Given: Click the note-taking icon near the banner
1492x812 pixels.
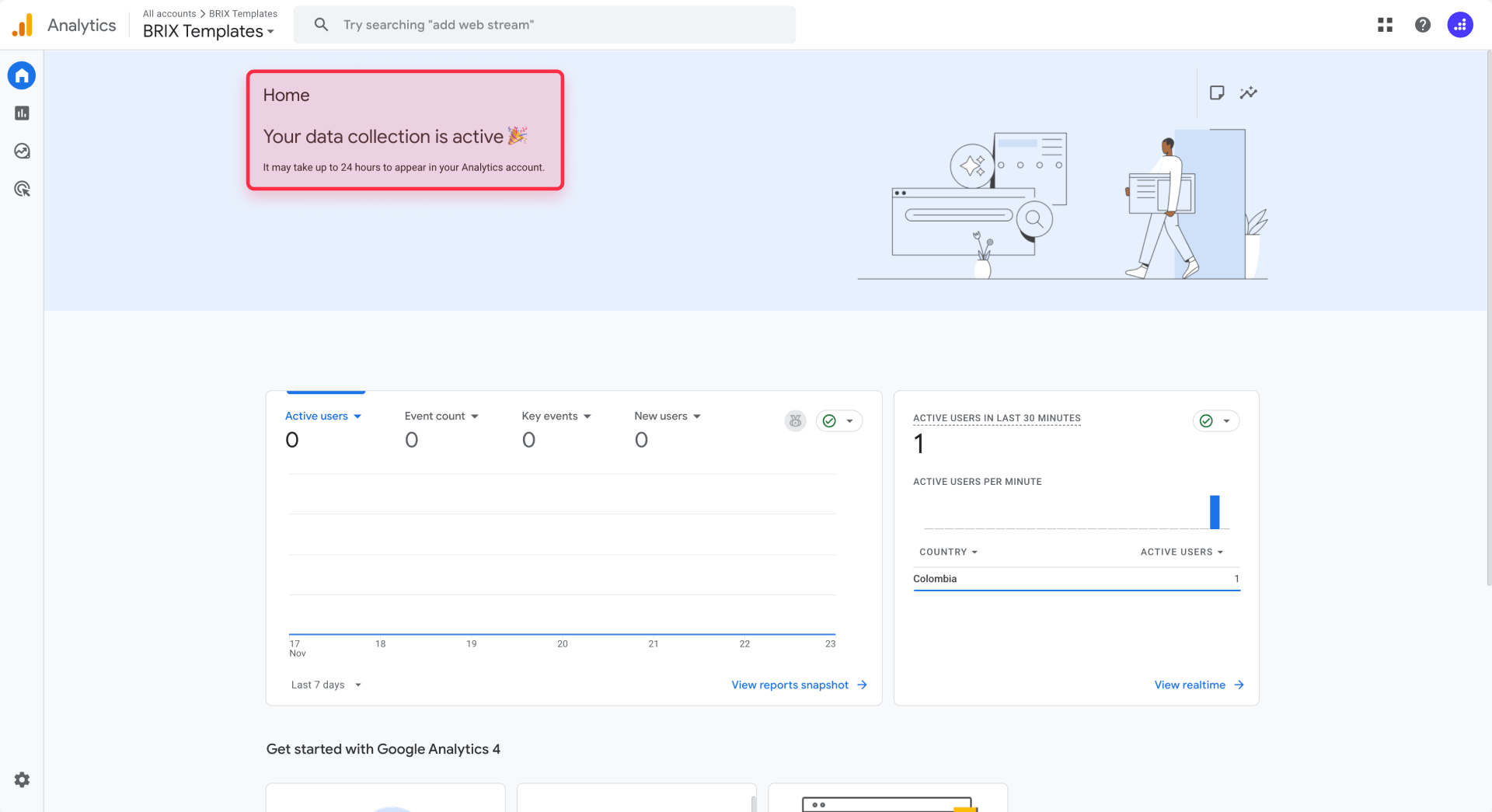Looking at the screenshot, I should [1217, 92].
